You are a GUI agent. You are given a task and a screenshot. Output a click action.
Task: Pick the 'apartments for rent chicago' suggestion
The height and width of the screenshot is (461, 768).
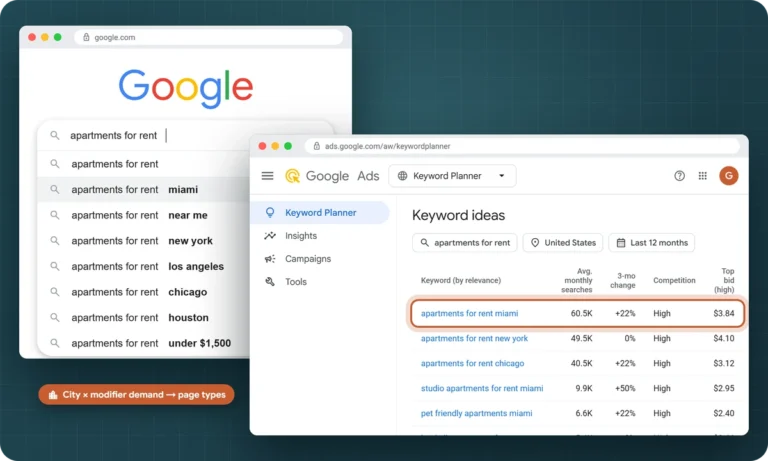tap(144, 292)
